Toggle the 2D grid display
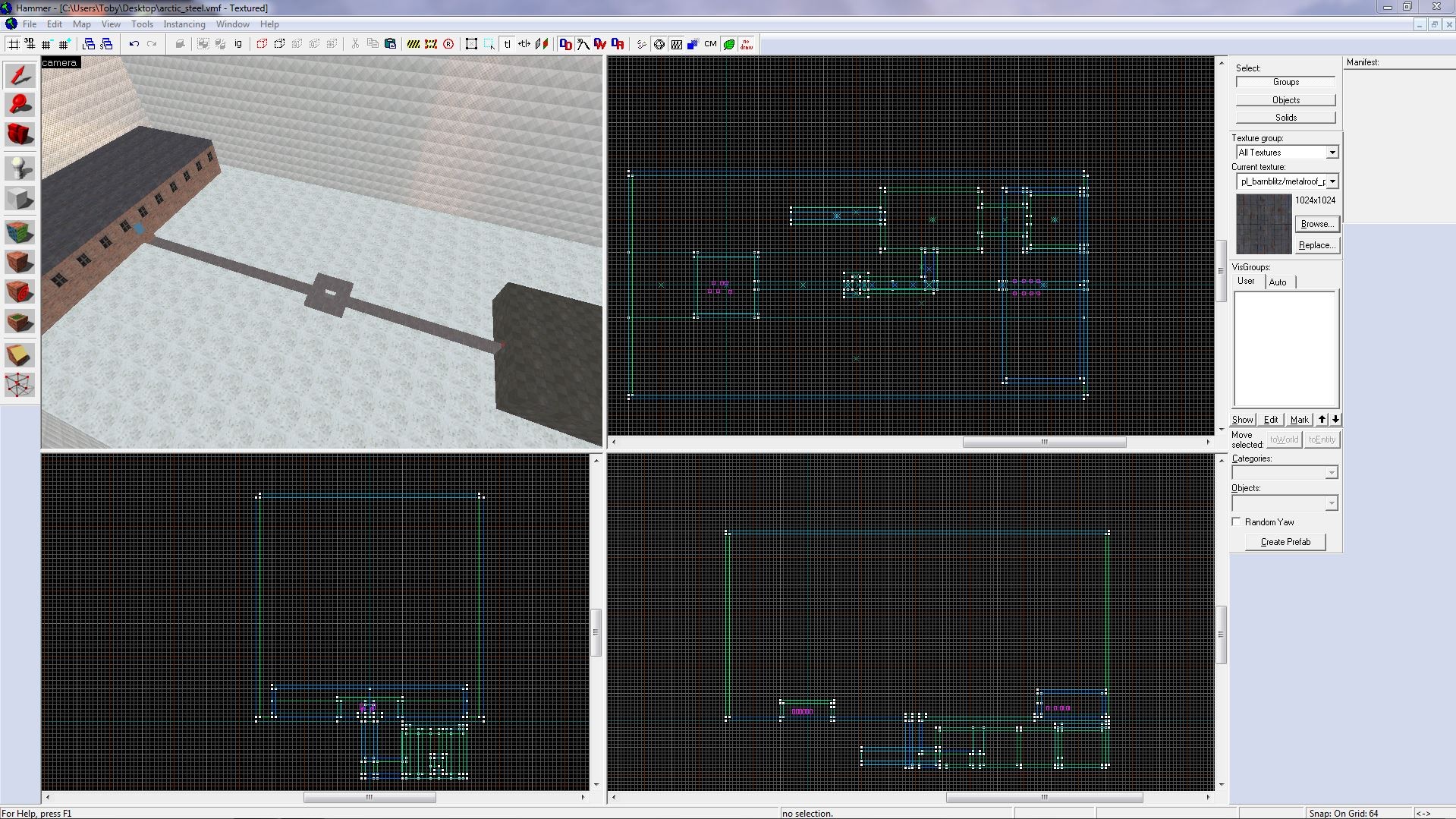The image size is (1456, 819). pos(13,44)
